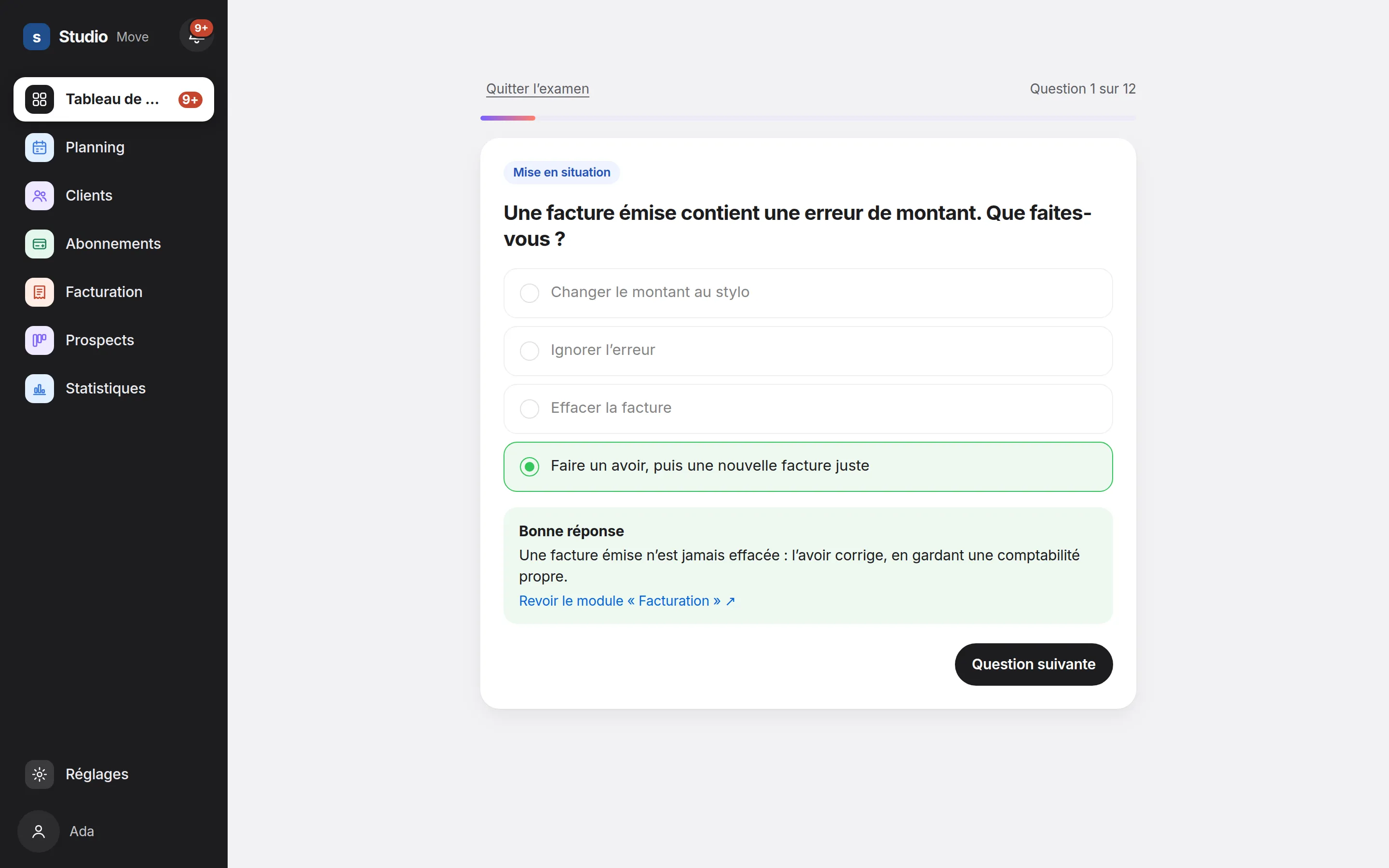Screen dimensions: 1389x868
Task: Click the Statistiques chart icon
Action: coord(40,389)
